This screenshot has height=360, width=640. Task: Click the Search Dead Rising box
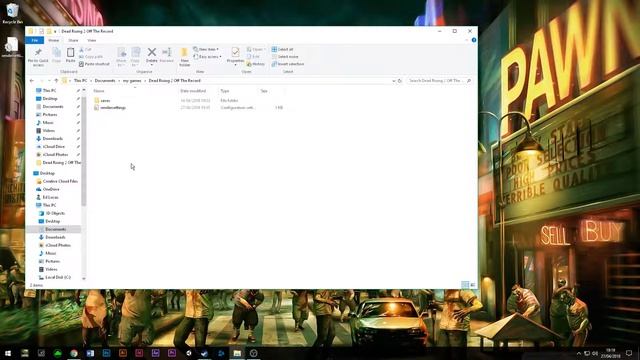coord(439,81)
